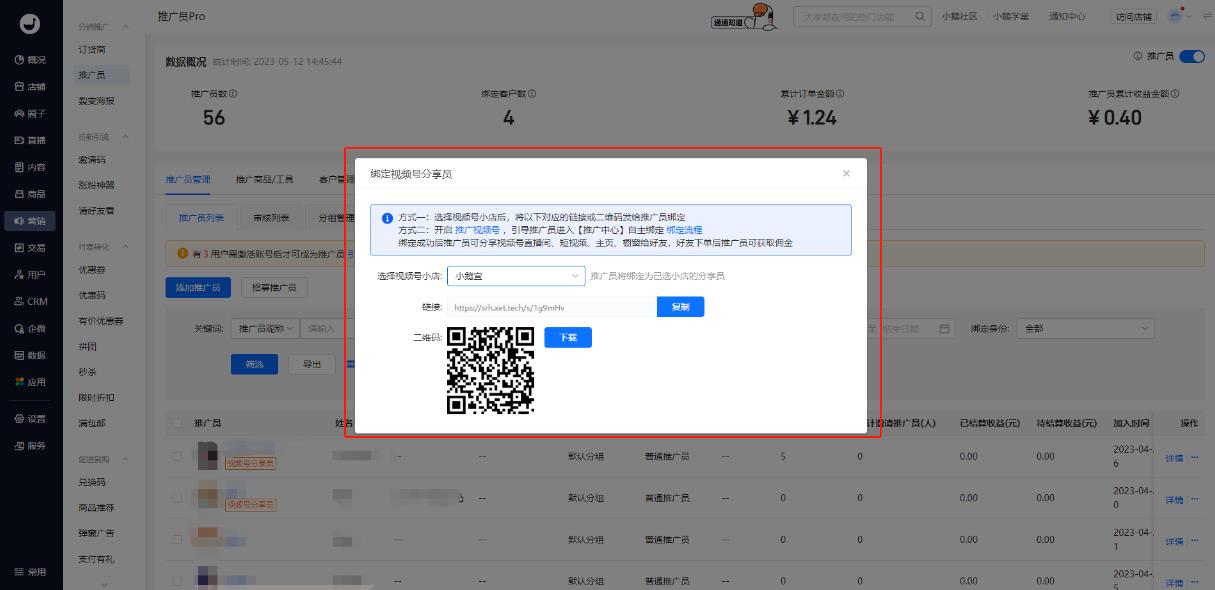Click the info icon beside 推广员数
Screen dimensions: 1215x590
(x=233, y=94)
